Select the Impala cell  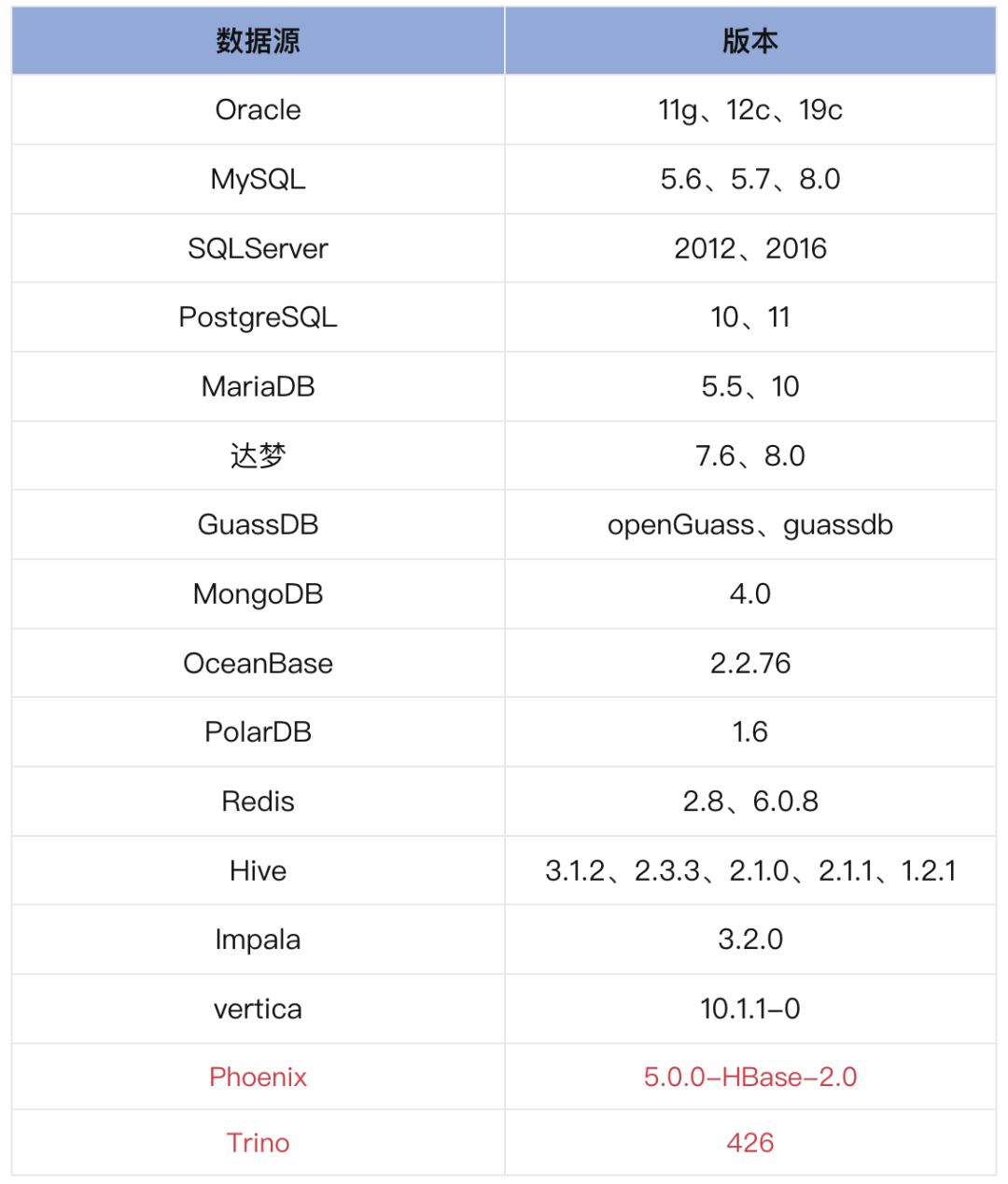pyautogui.click(x=258, y=940)
